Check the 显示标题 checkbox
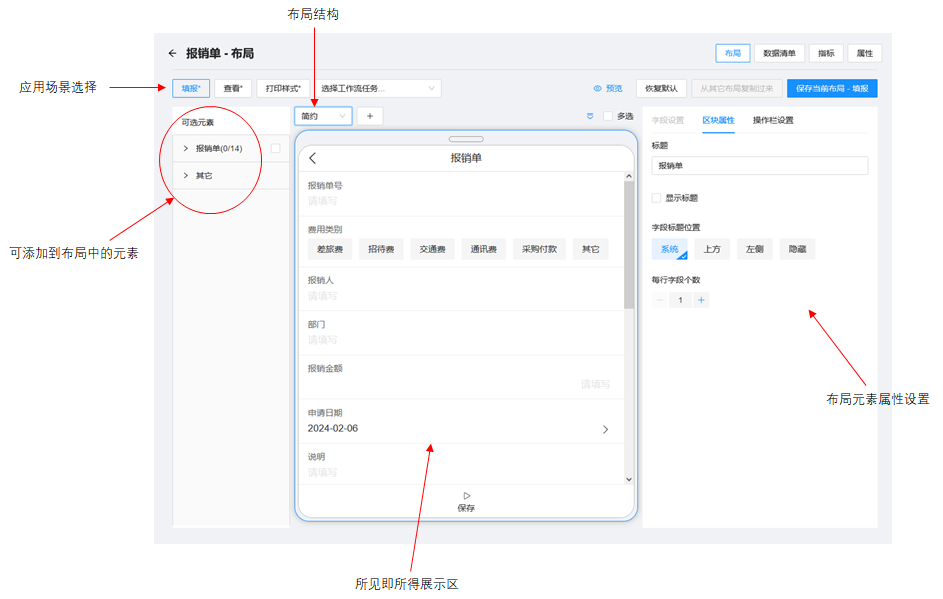943x599 pixels. [656, 198]
